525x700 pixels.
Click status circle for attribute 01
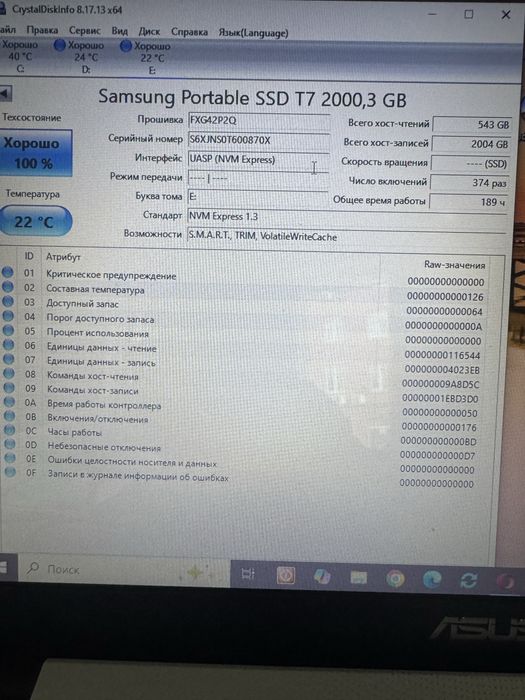pos(8,272)
